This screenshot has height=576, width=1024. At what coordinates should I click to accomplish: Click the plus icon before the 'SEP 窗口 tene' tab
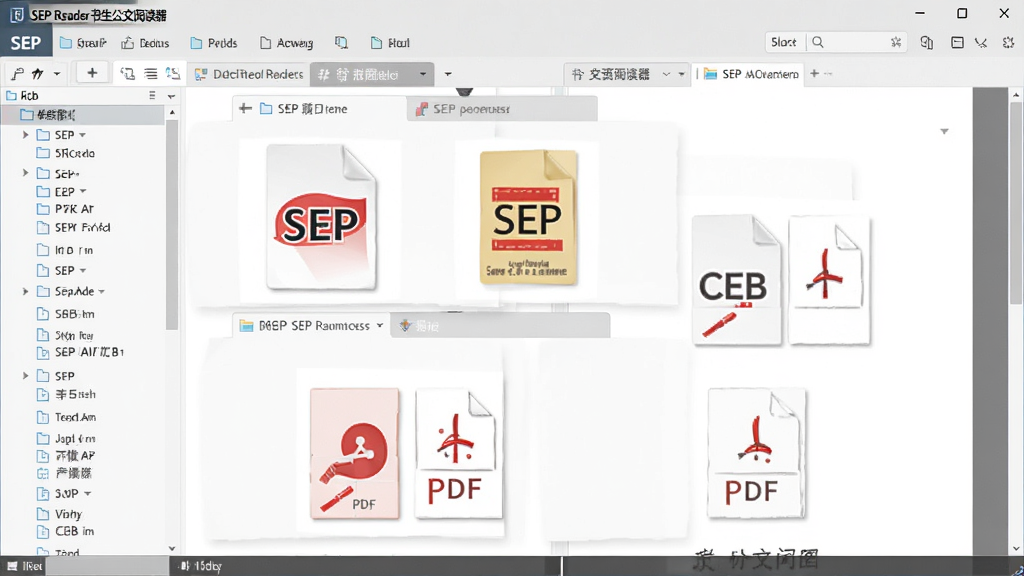[x=245, y=108]
